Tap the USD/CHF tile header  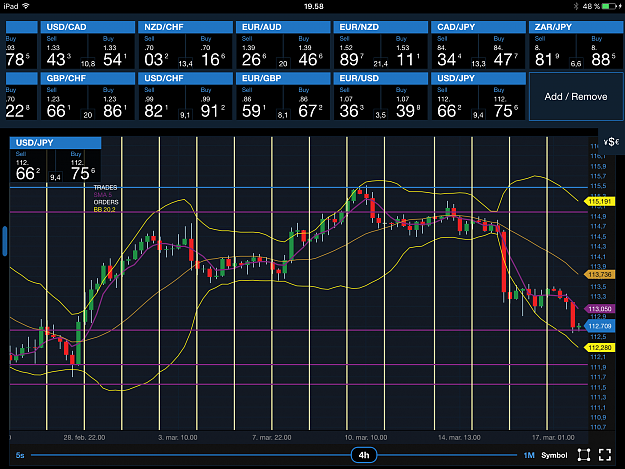coord(185,78)
